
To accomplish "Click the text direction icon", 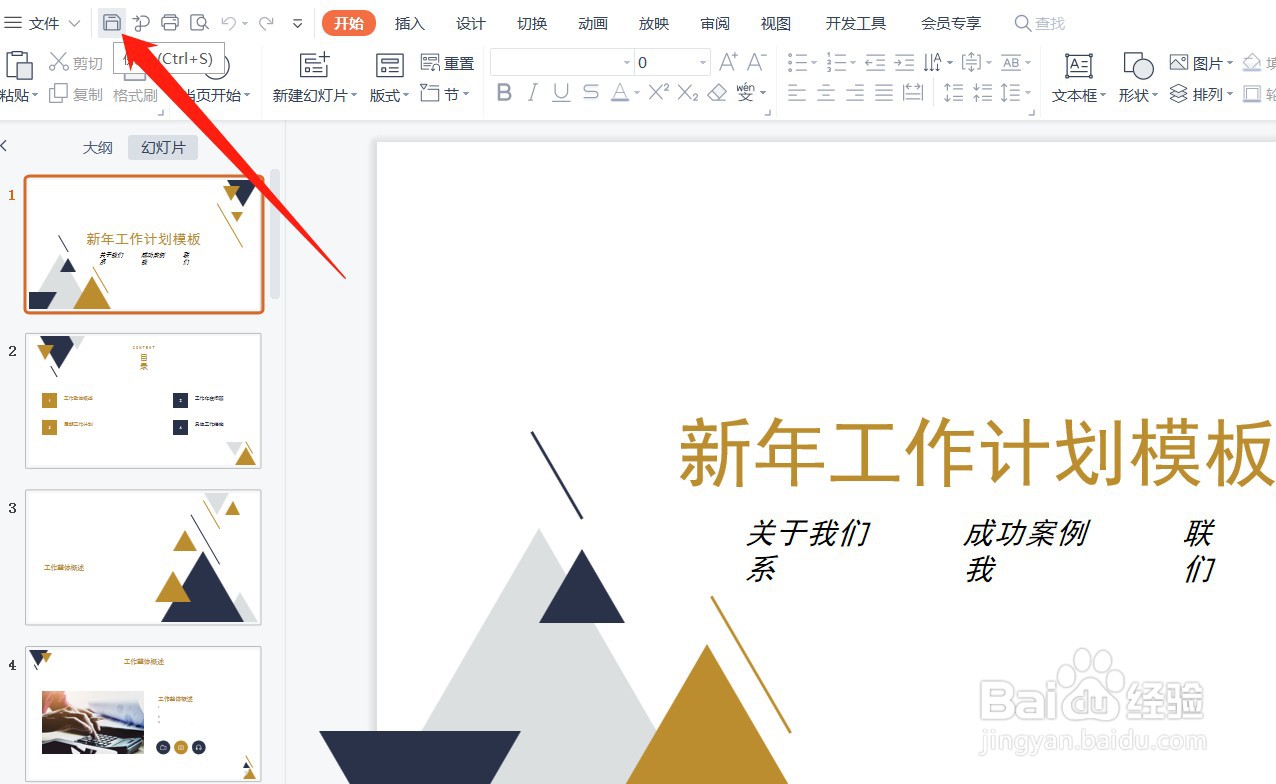I will pos(932,63).
